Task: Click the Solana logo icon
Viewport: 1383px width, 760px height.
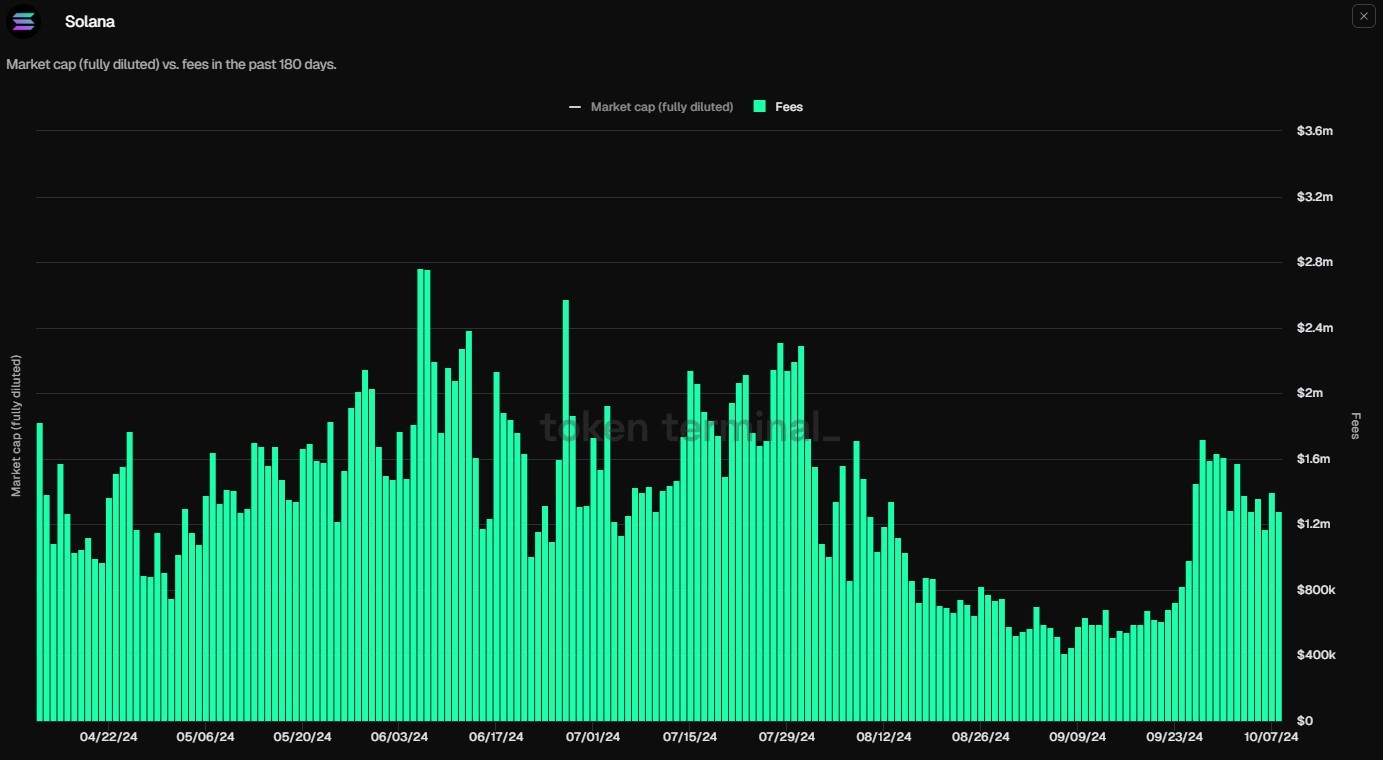Action: coord(23,21)
